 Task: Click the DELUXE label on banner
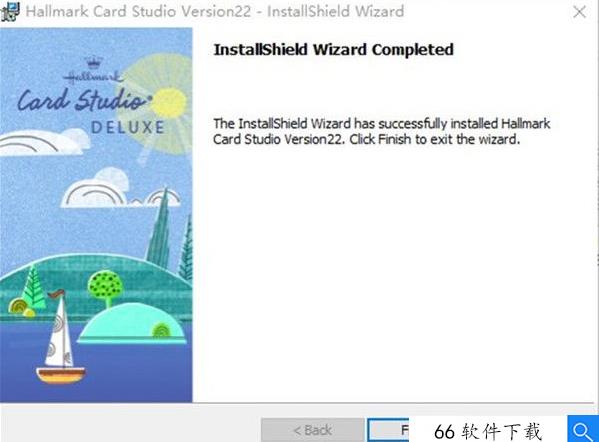coord(128,127)
